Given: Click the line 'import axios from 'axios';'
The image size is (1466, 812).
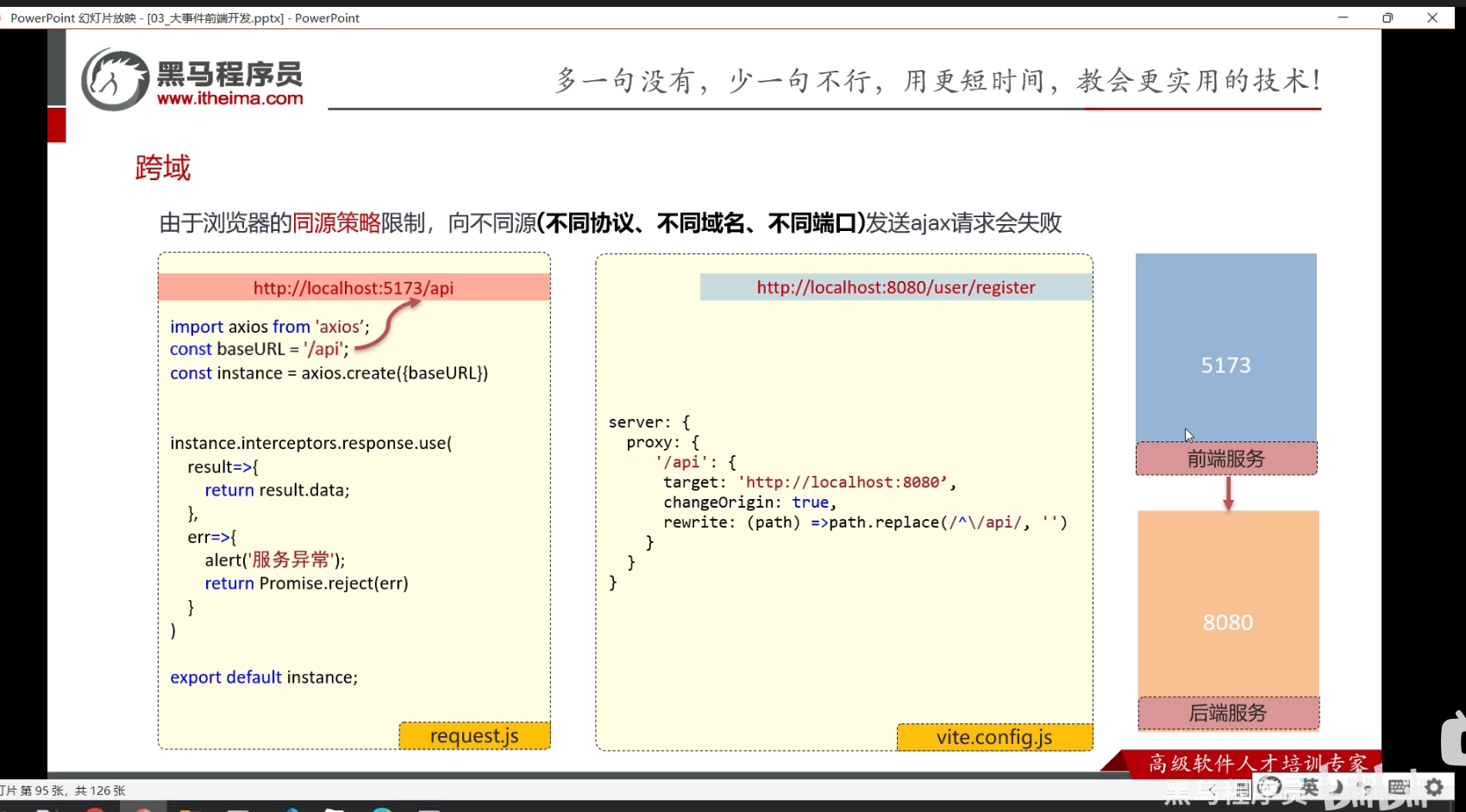Looking at the screenshot, I should click(x=270, y=327).
